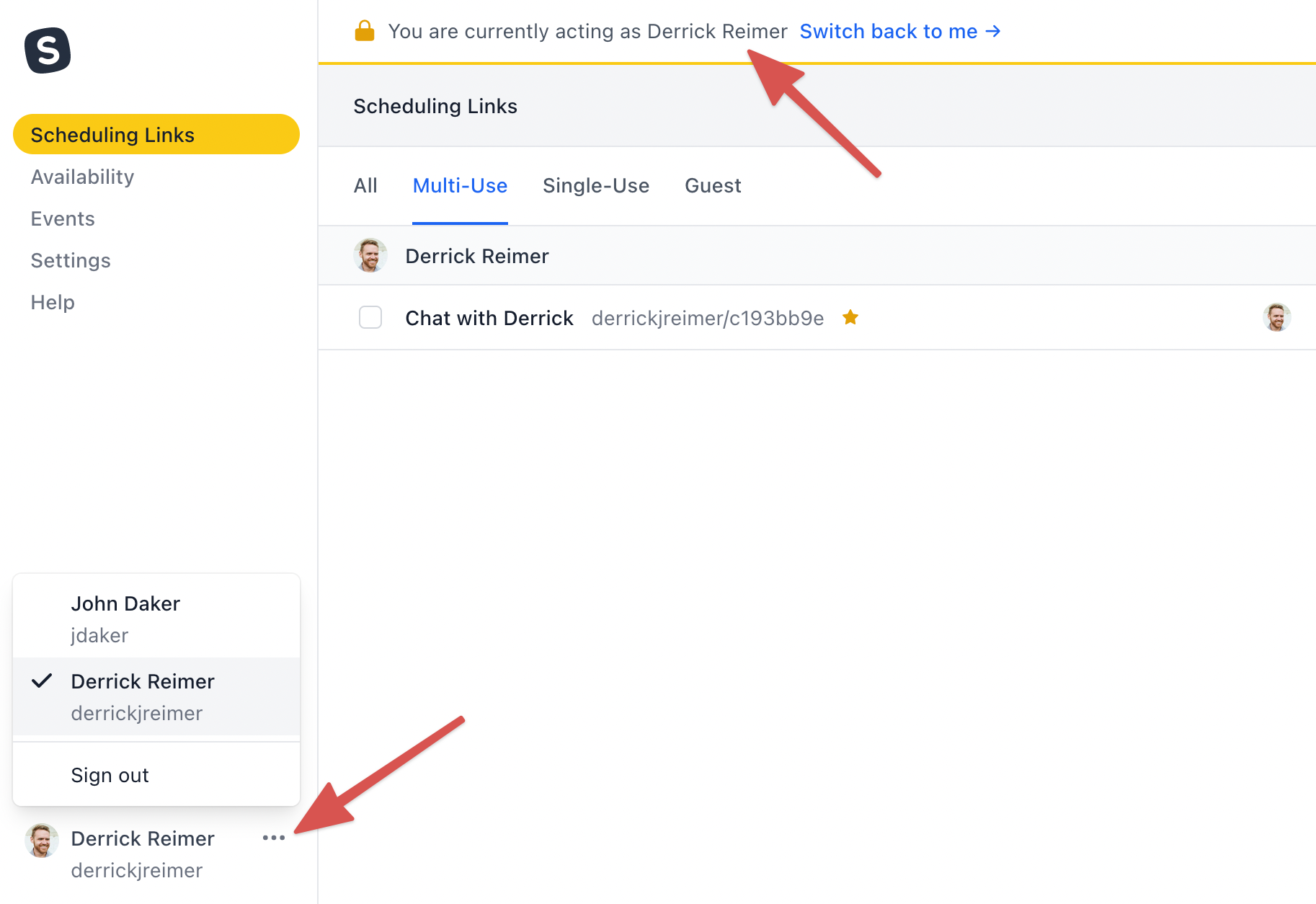
Task: Open the three-dots account menu
Action: click(x=274, y=838)
